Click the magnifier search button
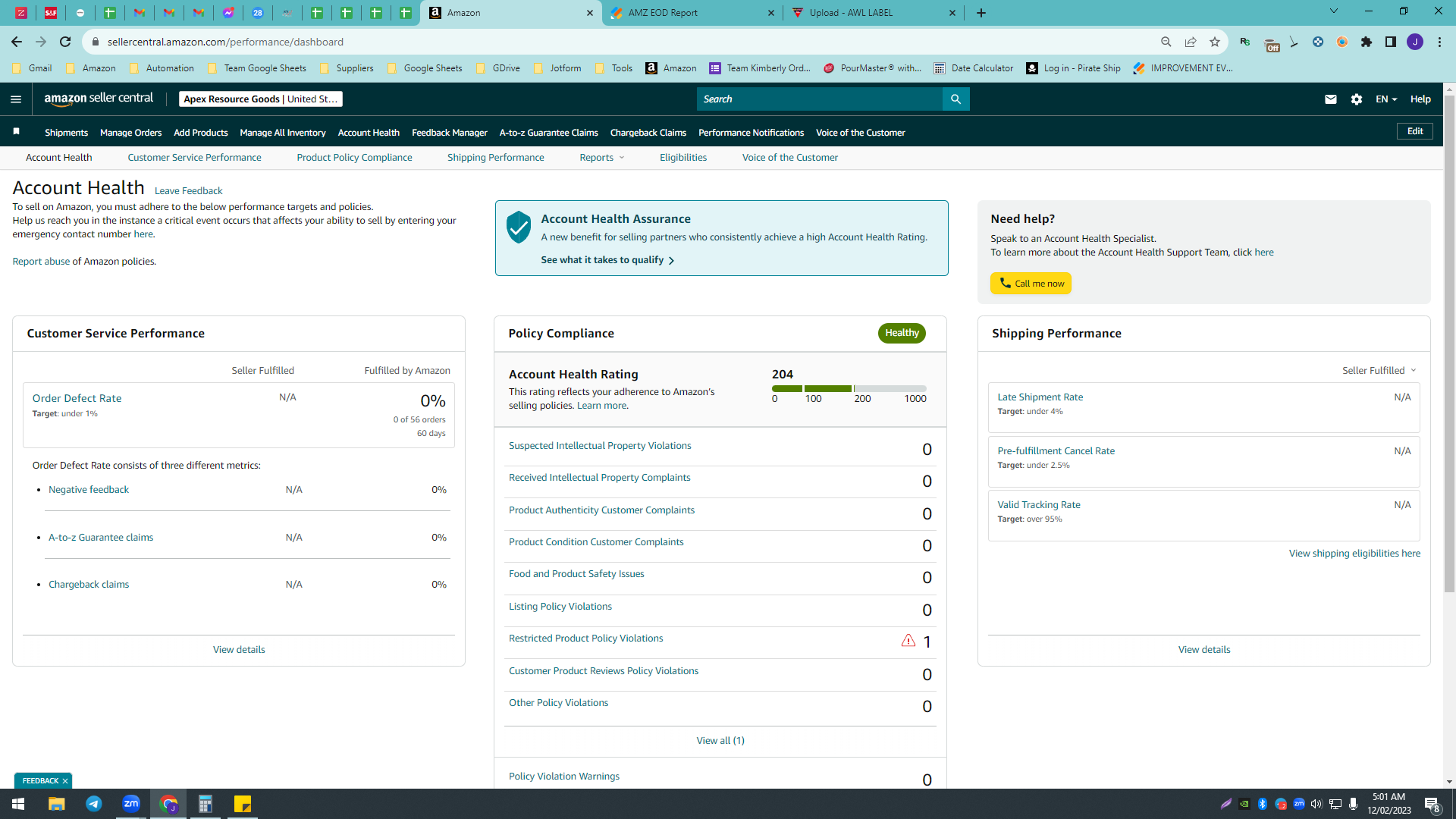The image size is (1456, 819). pyautogui.click(x=955, y=99)
